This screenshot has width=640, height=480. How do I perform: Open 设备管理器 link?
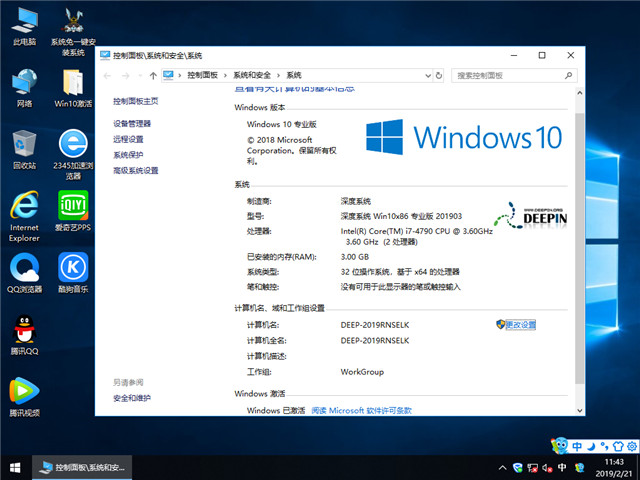132,124
